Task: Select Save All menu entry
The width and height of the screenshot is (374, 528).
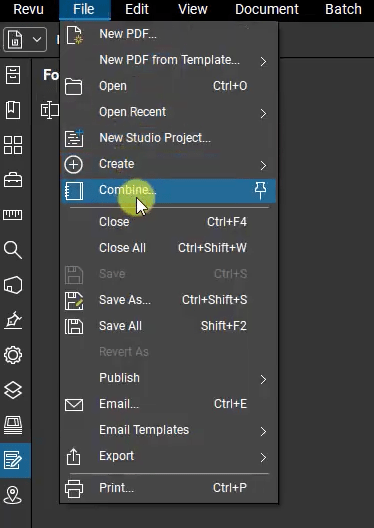Action: point(169,326)
